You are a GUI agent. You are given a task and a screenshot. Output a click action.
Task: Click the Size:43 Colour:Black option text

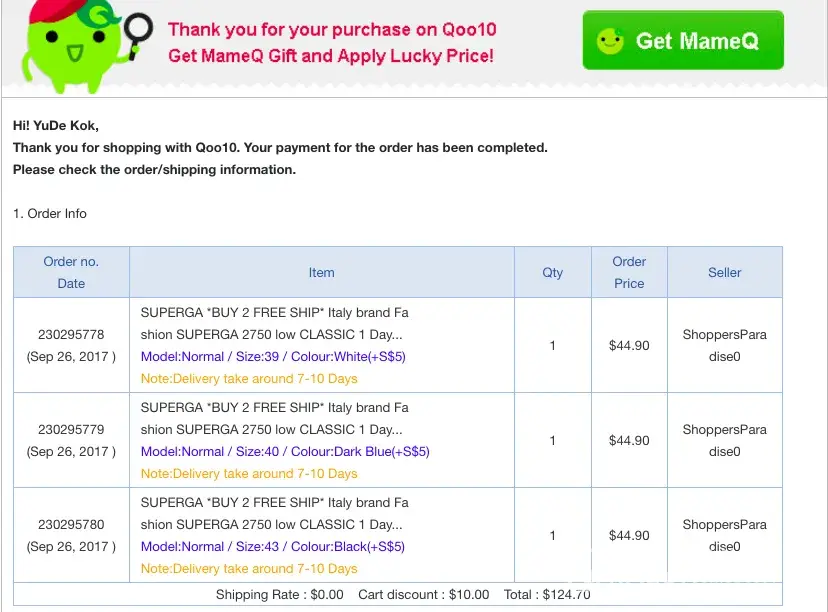(273, 546)
